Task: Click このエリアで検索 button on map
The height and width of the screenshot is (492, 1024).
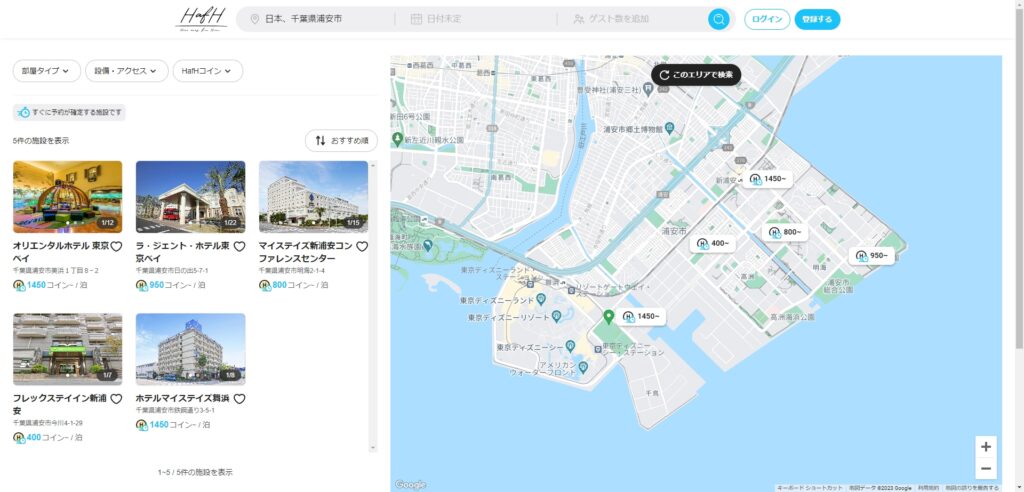Action: click(x=696, y=74)
